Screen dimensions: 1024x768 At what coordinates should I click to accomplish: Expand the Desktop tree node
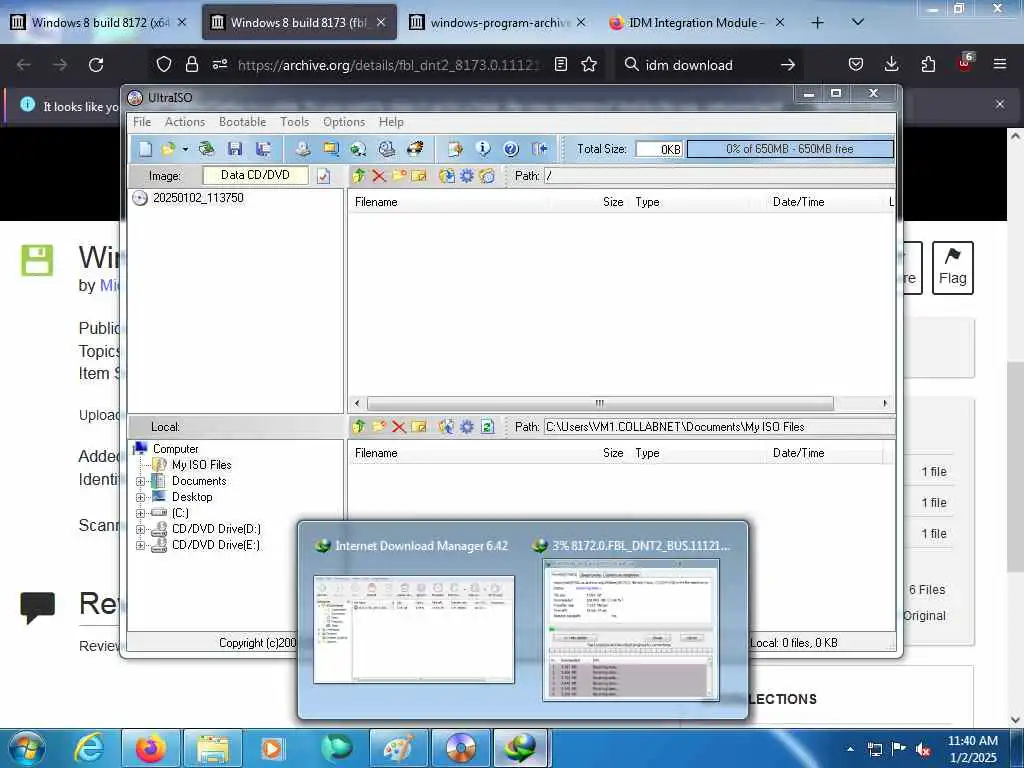tap(140, 498)
